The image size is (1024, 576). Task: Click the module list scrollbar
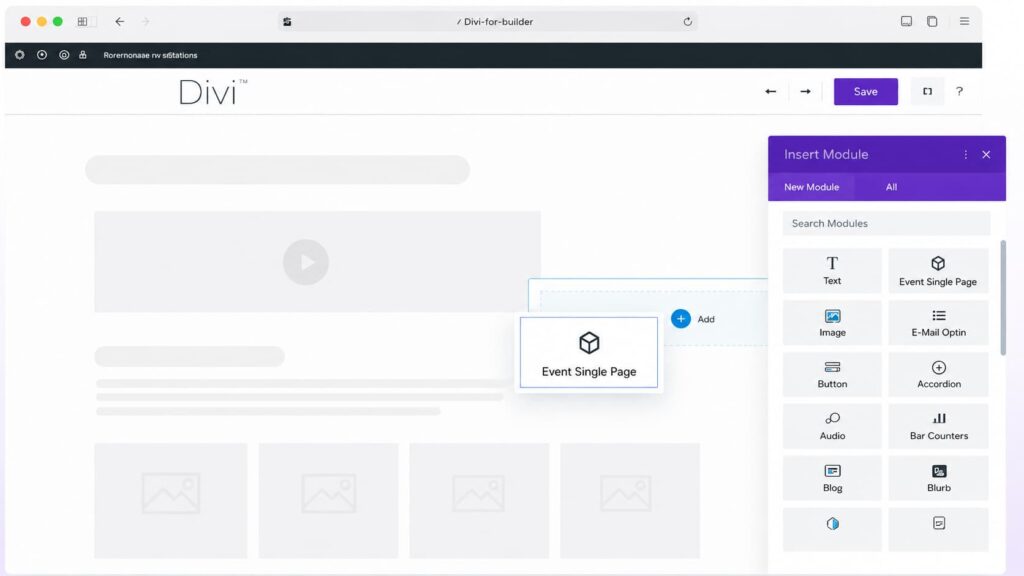(1002, 298)
